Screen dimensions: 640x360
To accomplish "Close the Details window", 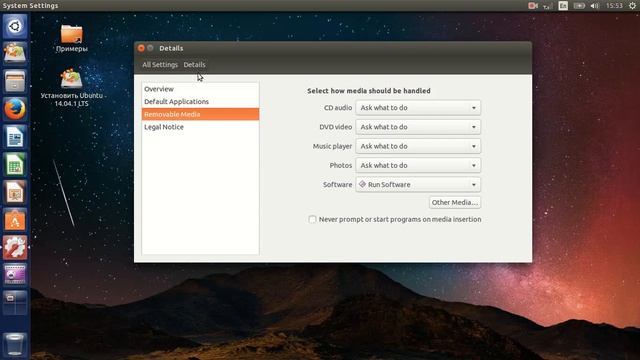I will click(x=141, y=48).
